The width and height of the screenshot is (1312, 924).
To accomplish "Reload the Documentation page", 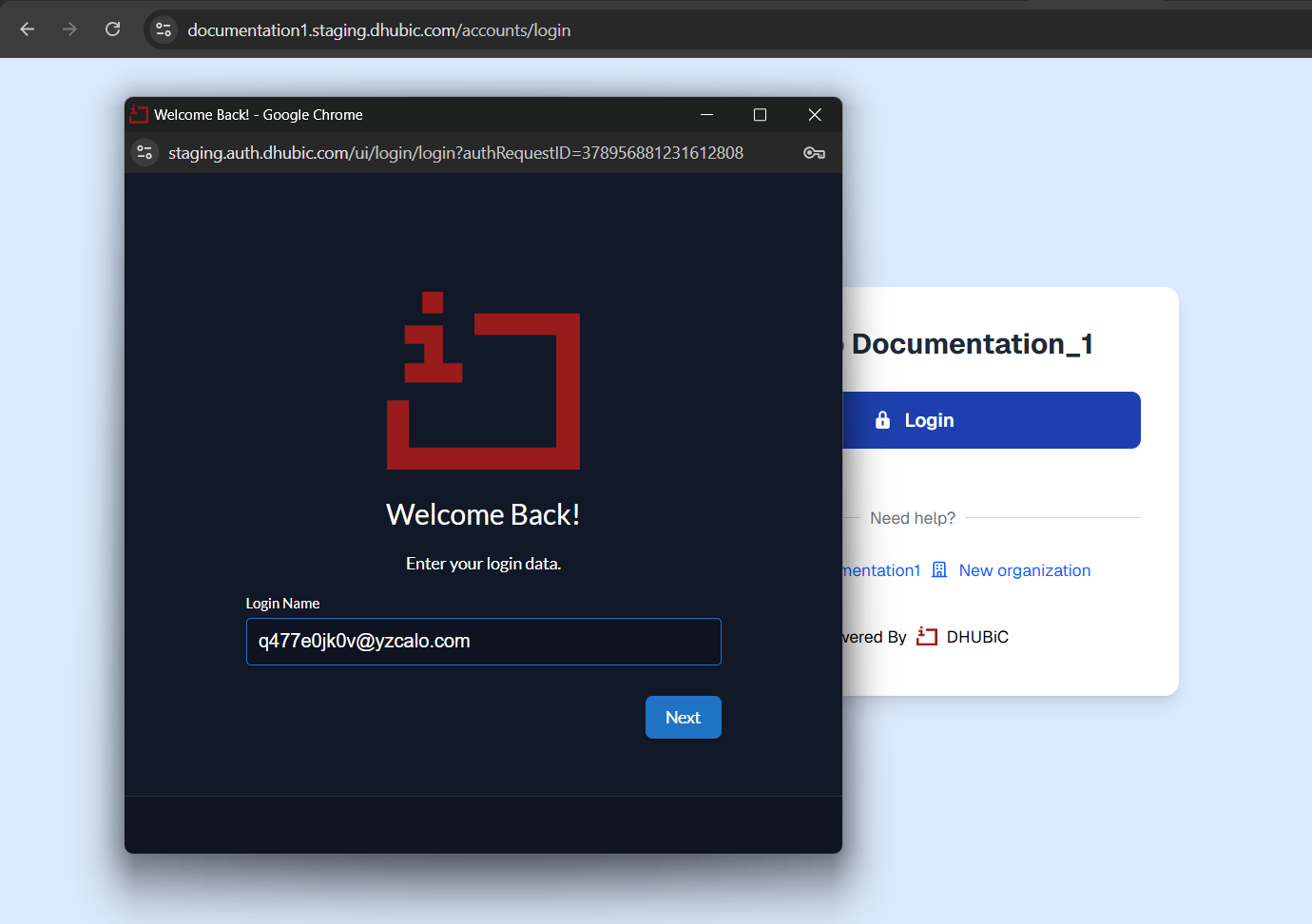I will coord(112,29).
